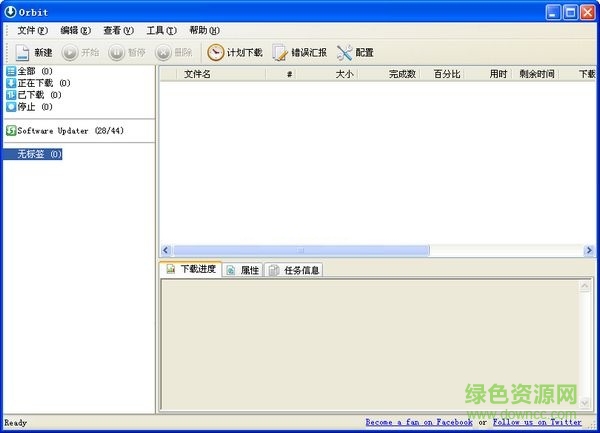Click the Delete (删除) toolbar button
The image size is (600, 433).
(x=174, y=52)
